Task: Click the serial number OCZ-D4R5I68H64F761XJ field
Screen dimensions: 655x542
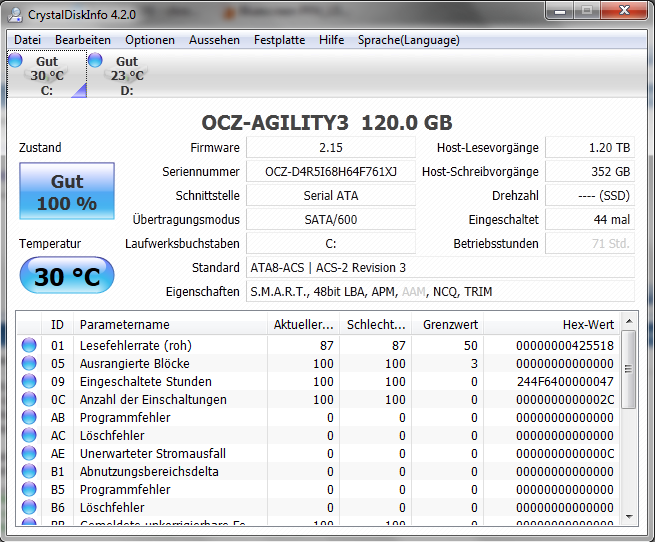Action: coord(331,171)
